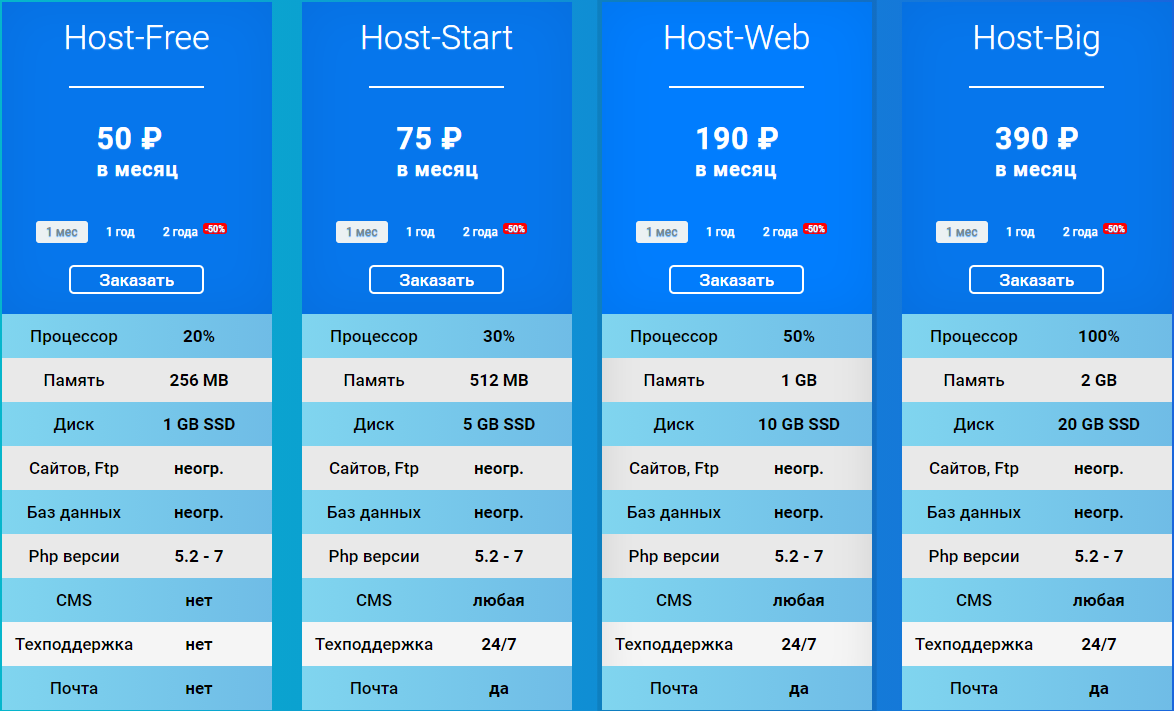This screenshot has height=711, width=1174.
Task: Select 1 год billing period for Host-Start
Action: click(x=420, y=231)
